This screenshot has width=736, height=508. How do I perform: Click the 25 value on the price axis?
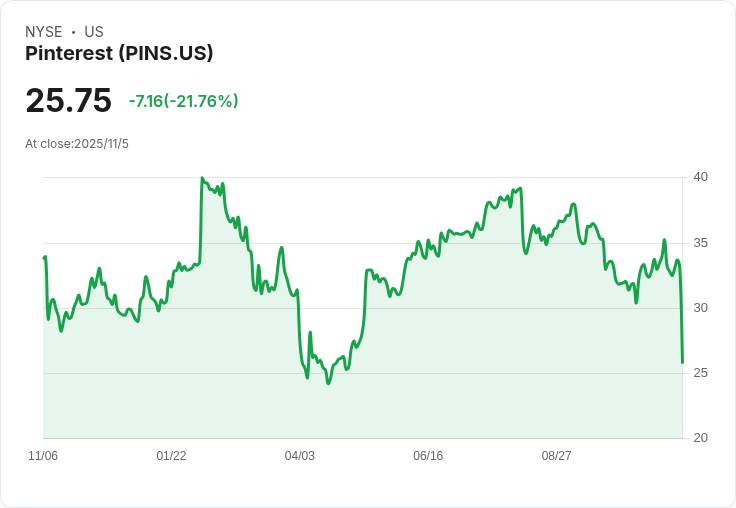[701, 373]
